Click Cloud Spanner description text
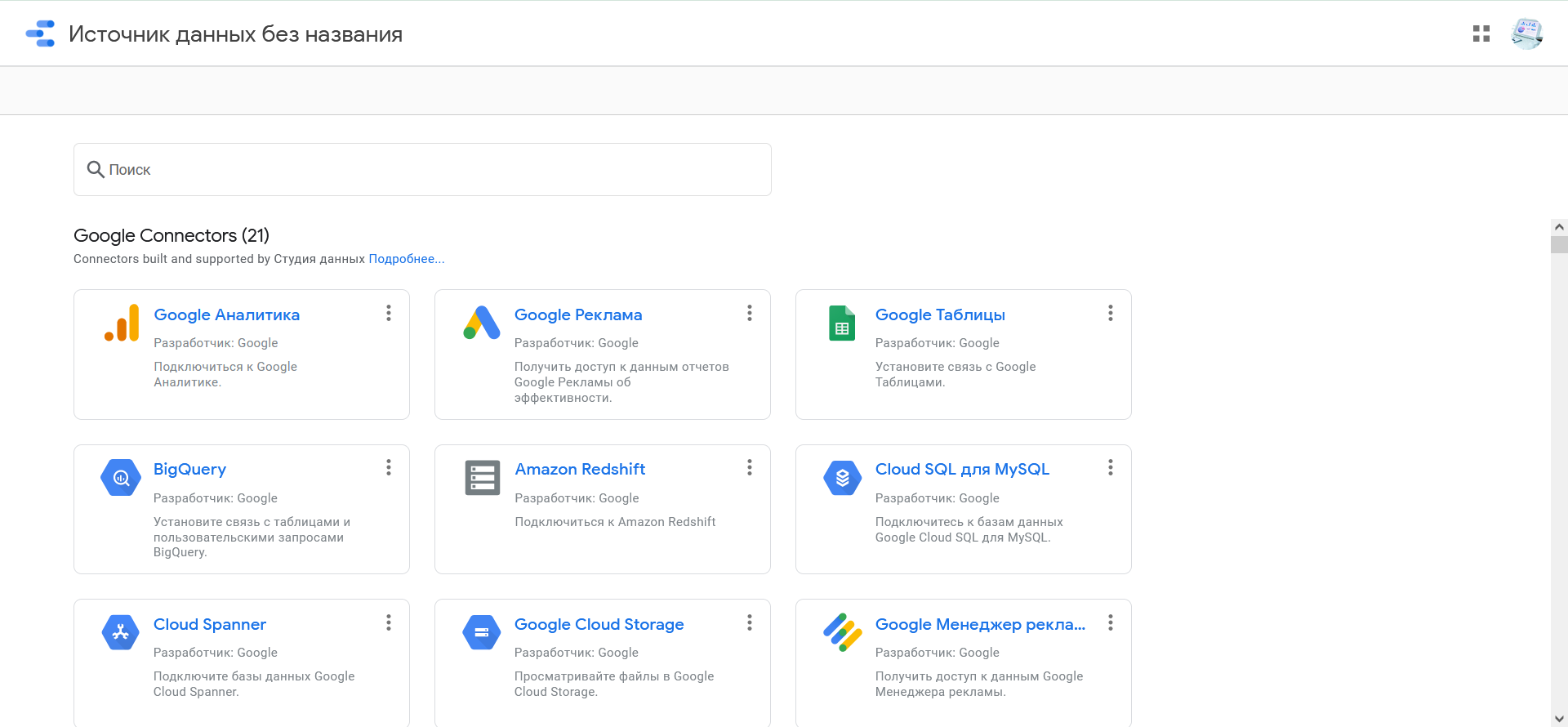 (254, 684)
